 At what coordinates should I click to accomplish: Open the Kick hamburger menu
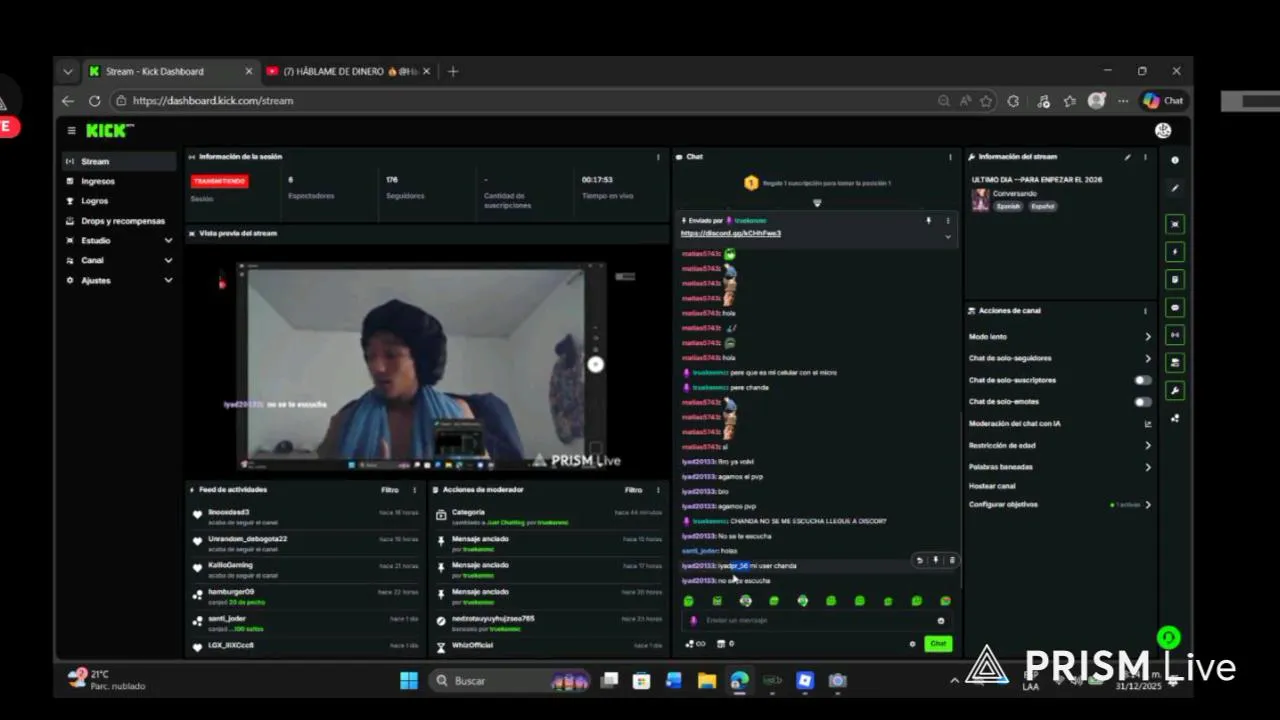pyautogui.click(x=71, y=131)
